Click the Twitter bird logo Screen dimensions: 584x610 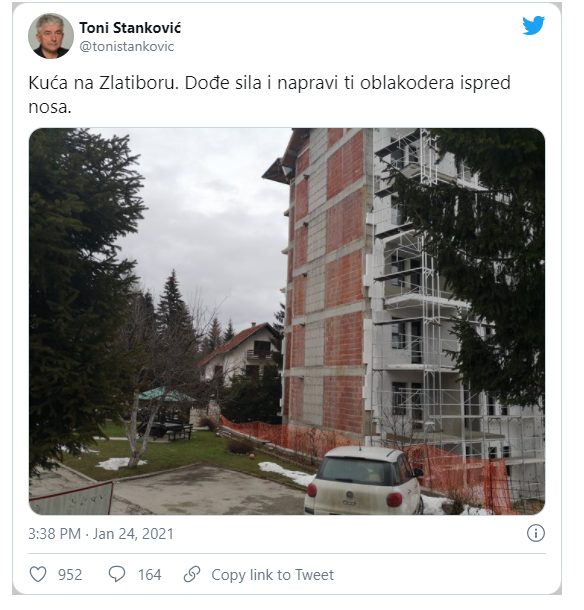[533, 26]
